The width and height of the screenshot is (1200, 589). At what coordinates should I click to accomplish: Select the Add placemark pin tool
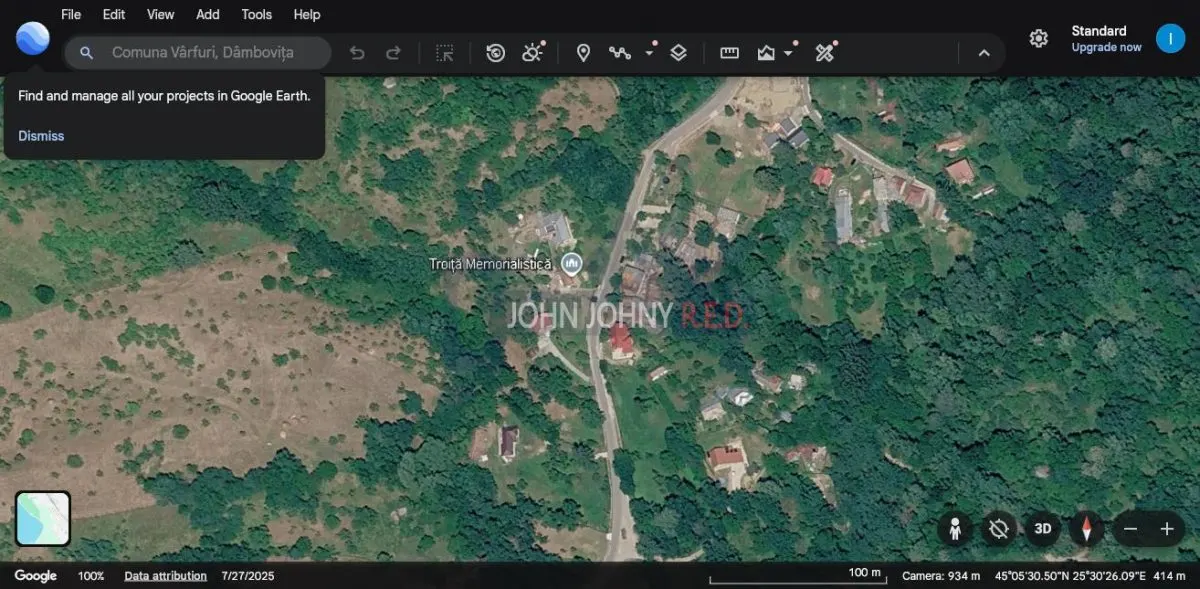tap(583, 53)
